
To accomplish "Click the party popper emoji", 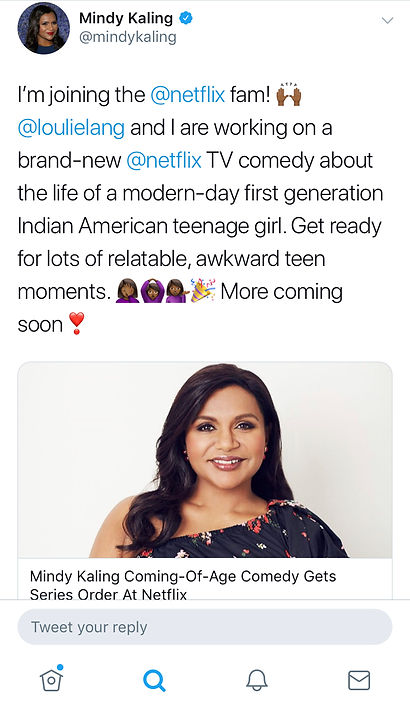I will point(203,290).
